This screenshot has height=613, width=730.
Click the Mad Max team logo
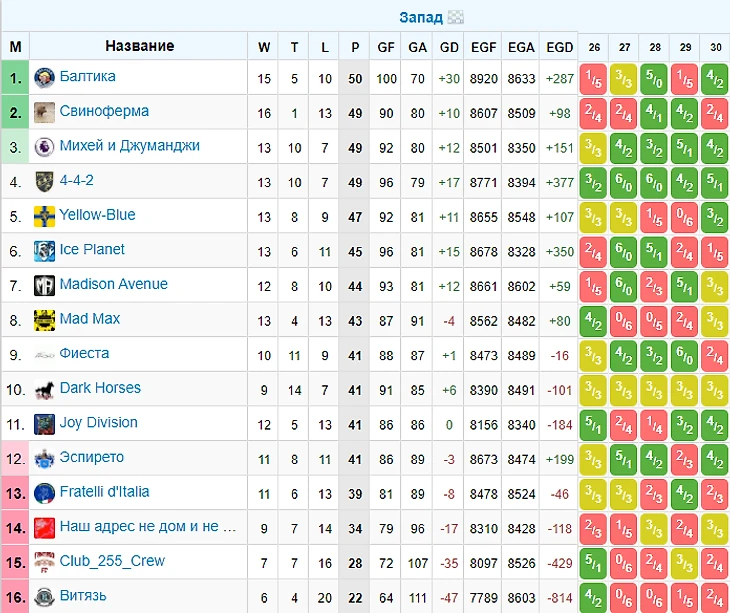point(44,320)
